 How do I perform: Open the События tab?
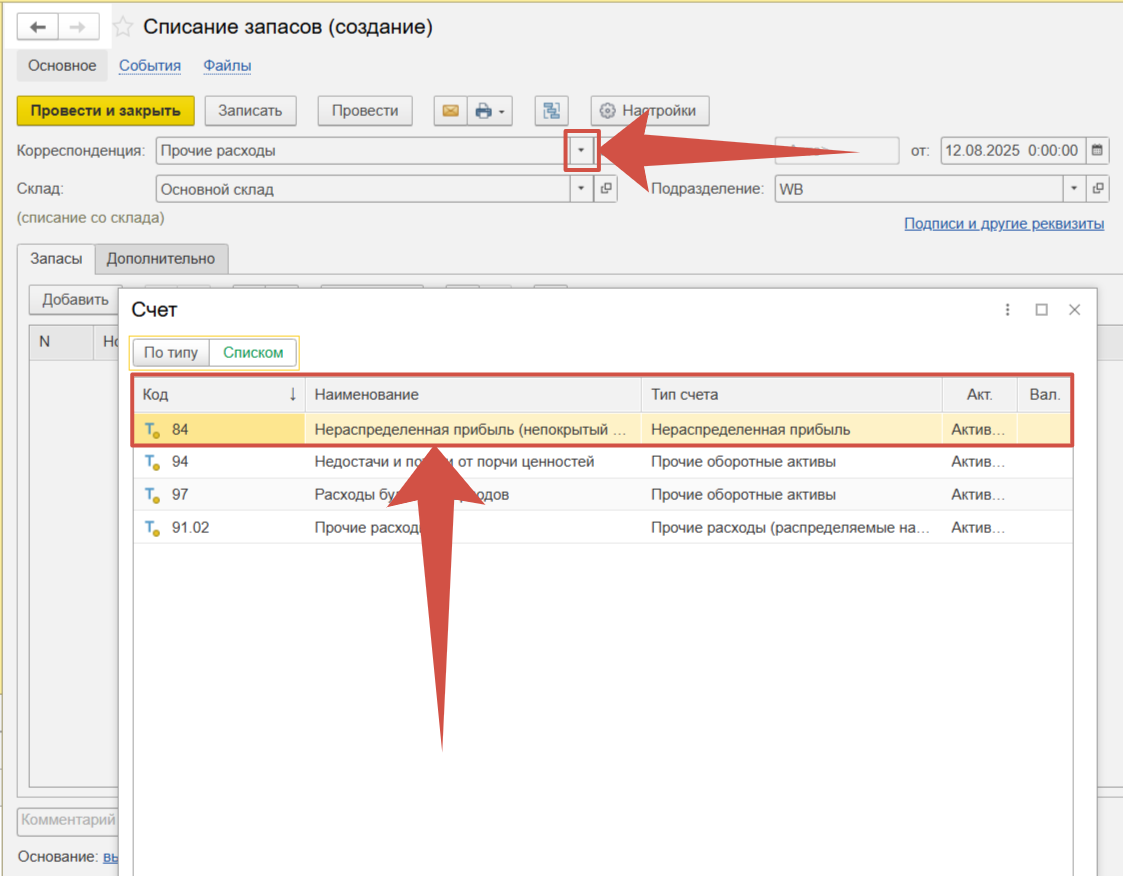[150, 66]
